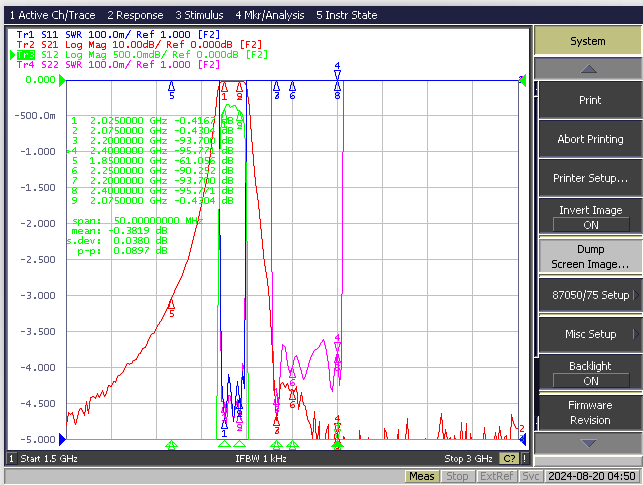Open the Active Ch/Trace menu

[52, 15]
